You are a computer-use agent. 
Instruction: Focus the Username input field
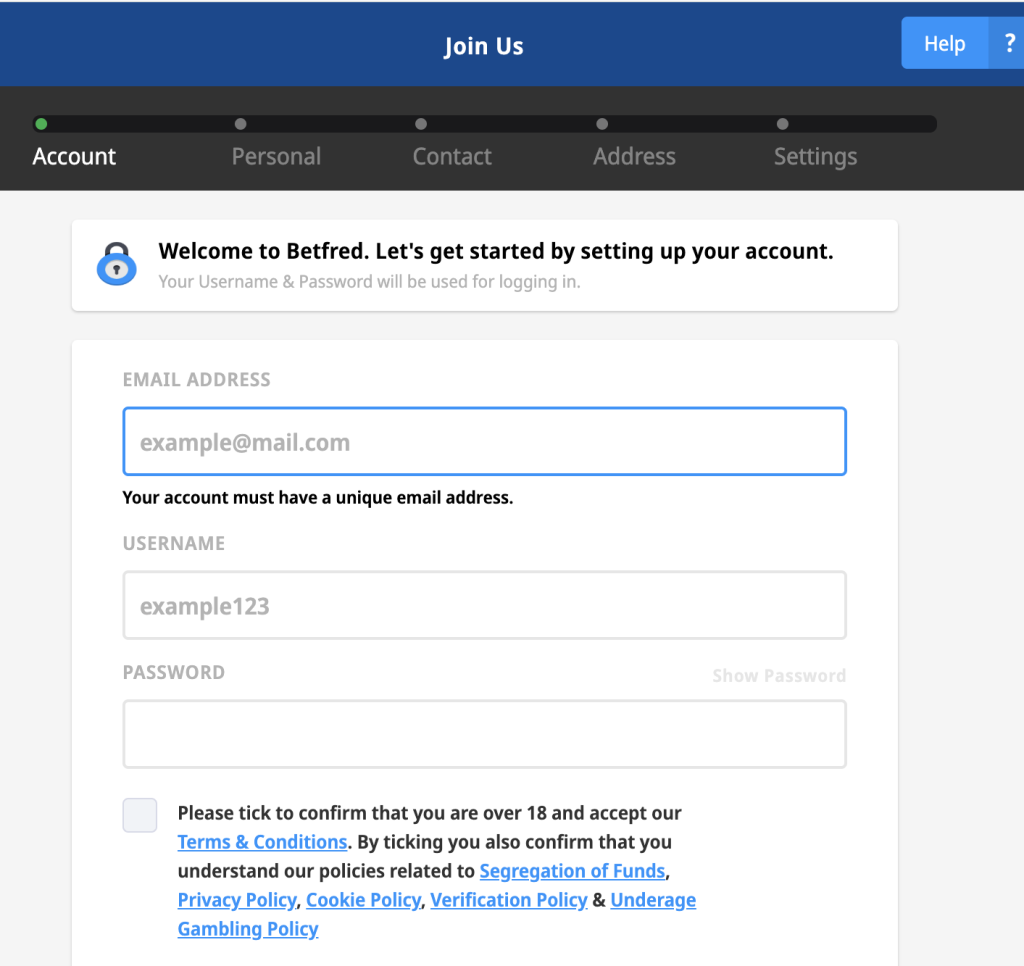[485, 605]
